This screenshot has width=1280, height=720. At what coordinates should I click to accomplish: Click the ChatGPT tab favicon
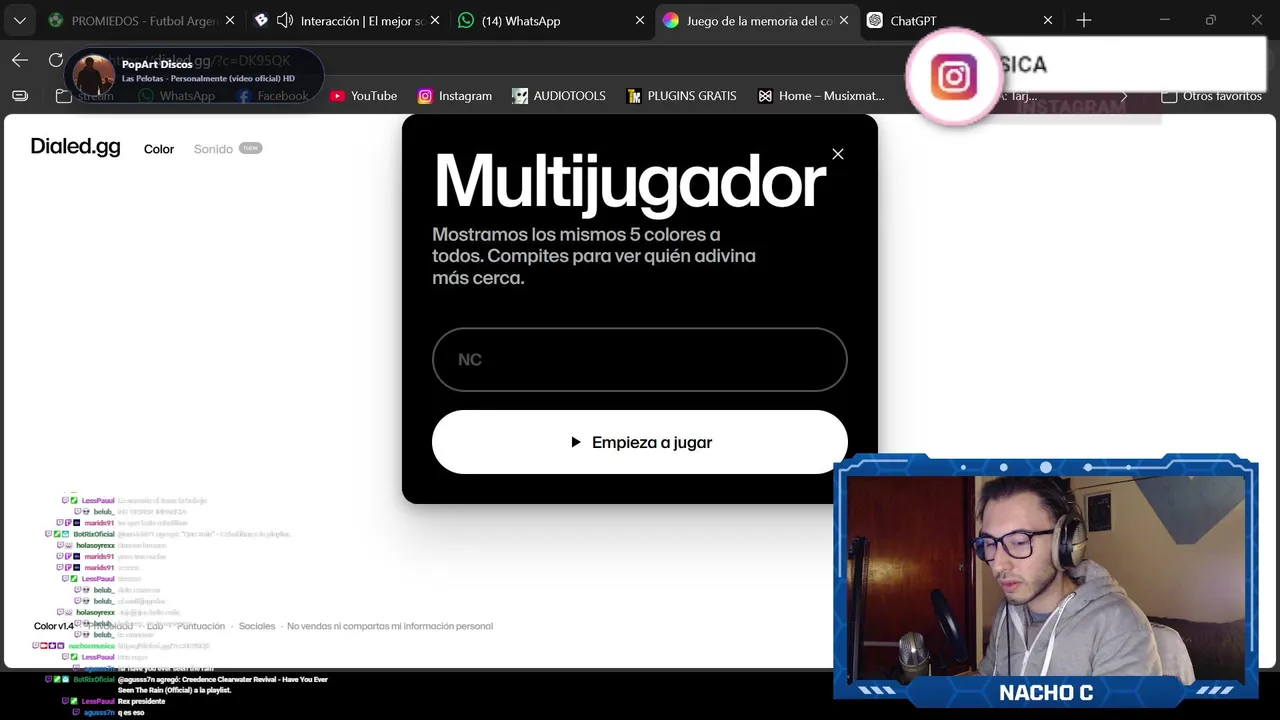pyautogui.click(x=875, y=20)
